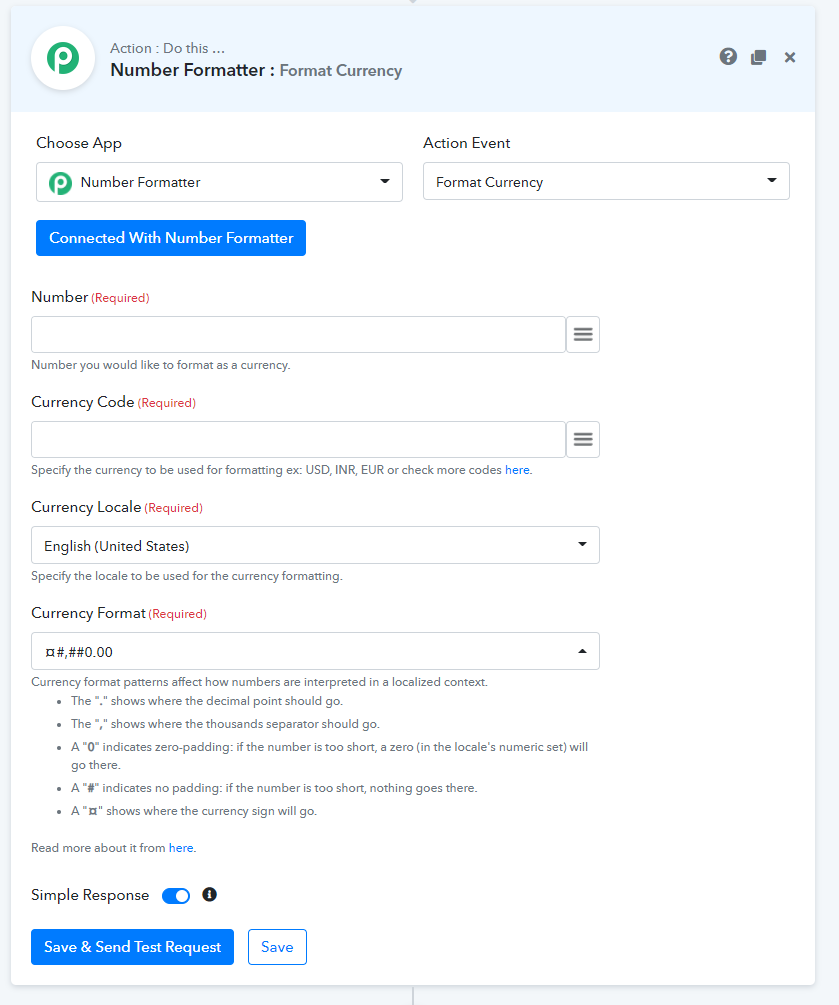Click the help question mark icon
839x1005 pixels.
727,57
